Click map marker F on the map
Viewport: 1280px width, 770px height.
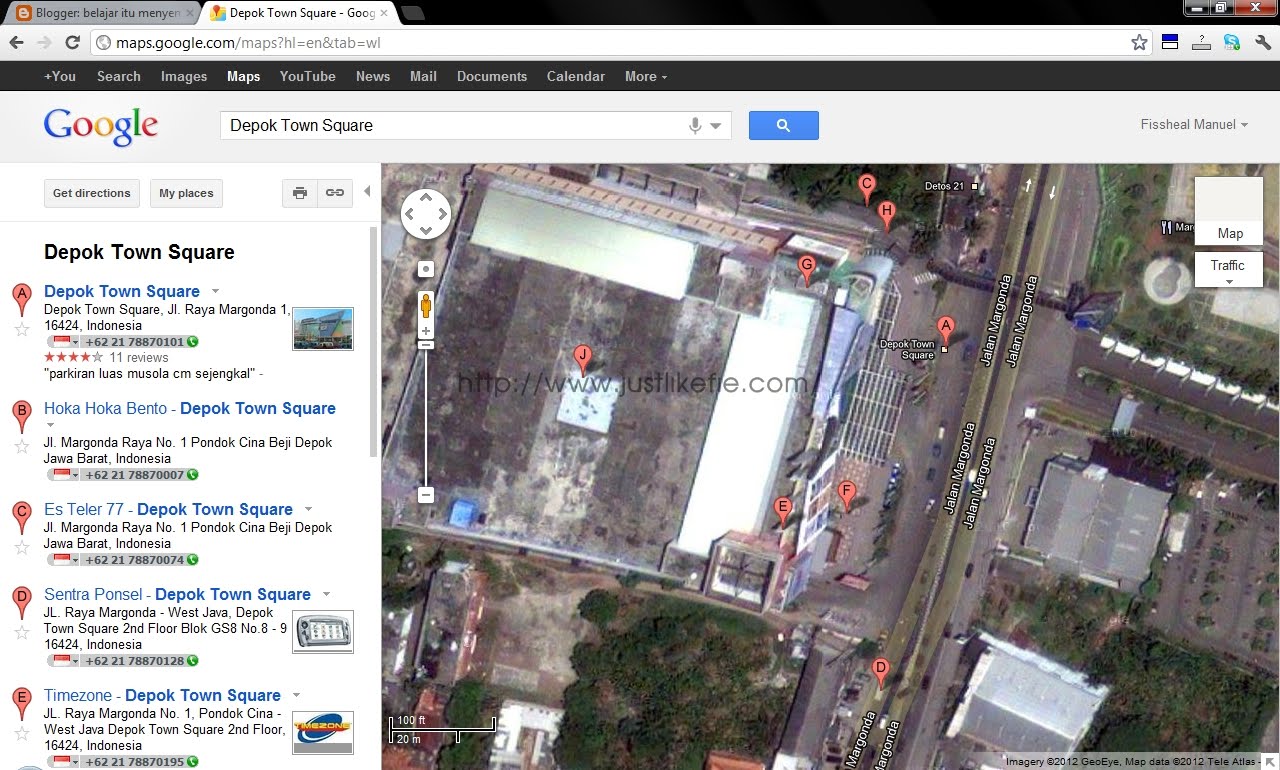(847, 496)
